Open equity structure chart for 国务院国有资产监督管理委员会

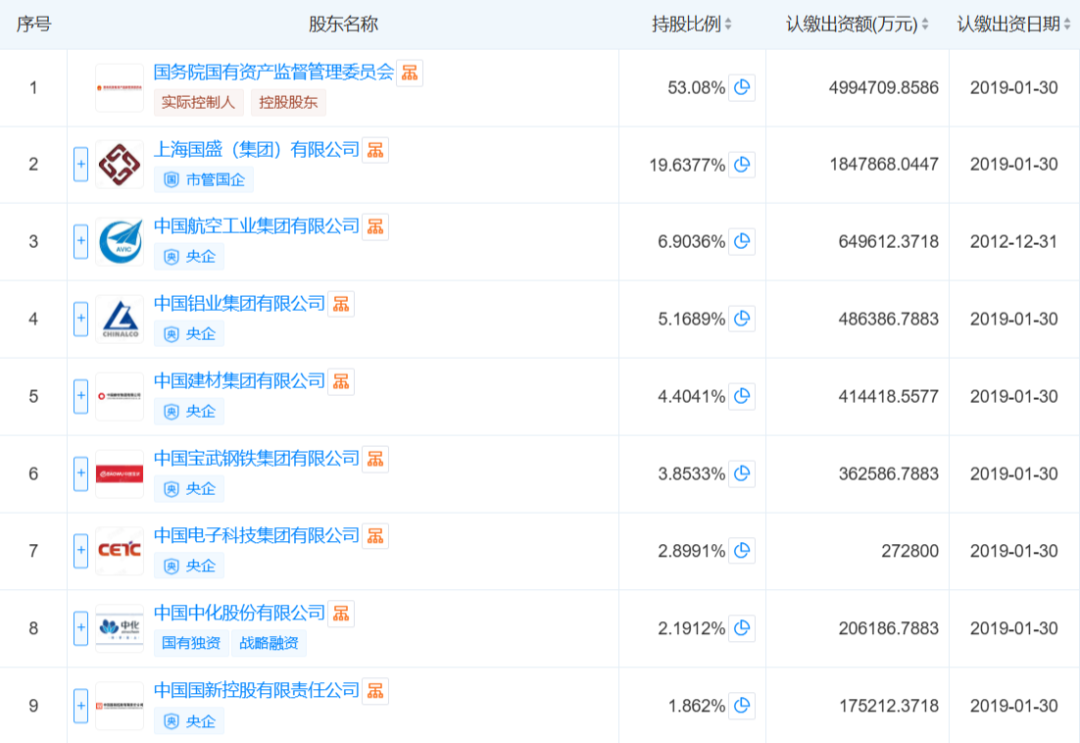point(410,73)
